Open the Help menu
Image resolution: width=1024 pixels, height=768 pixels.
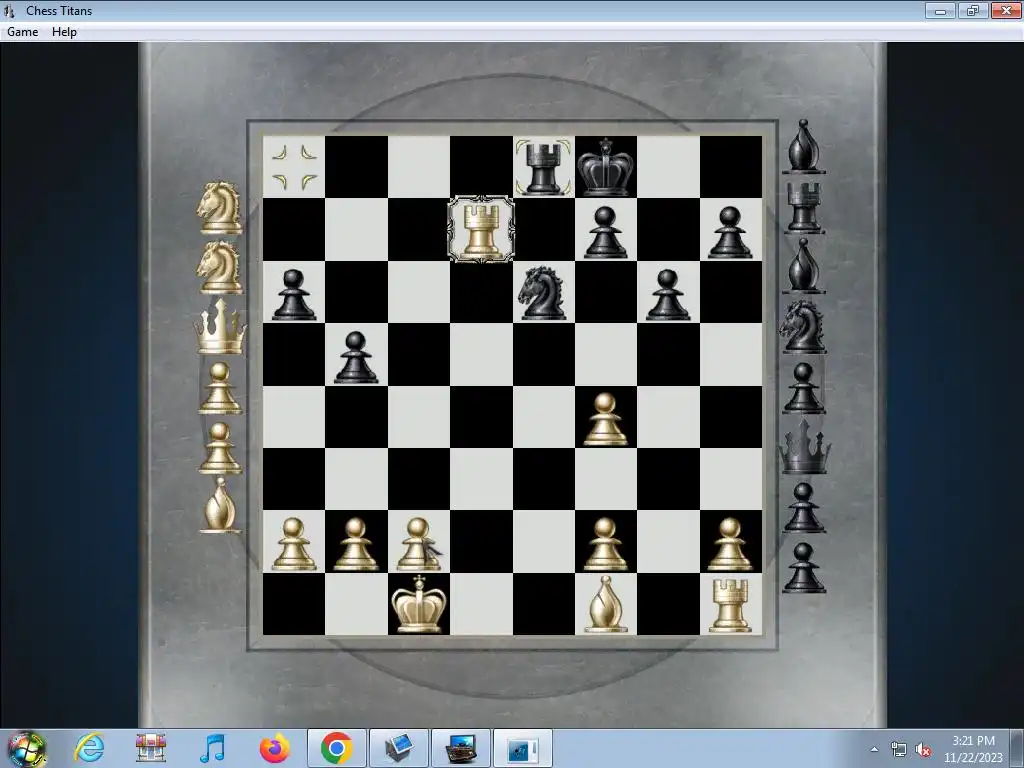point(64,32)
